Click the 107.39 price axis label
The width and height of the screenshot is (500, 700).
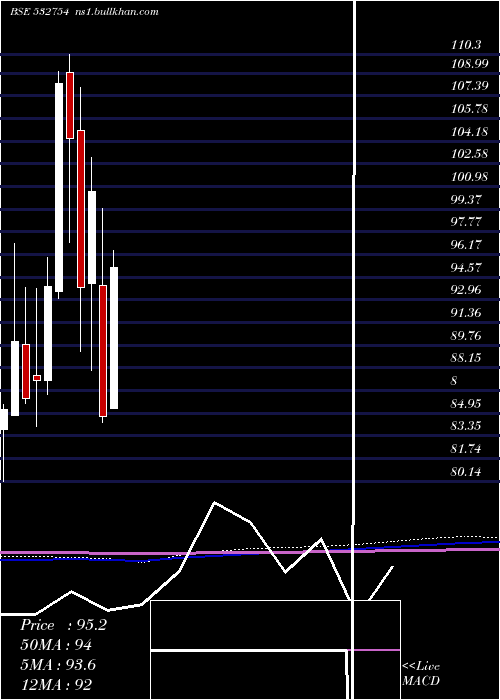click(469, 86)
